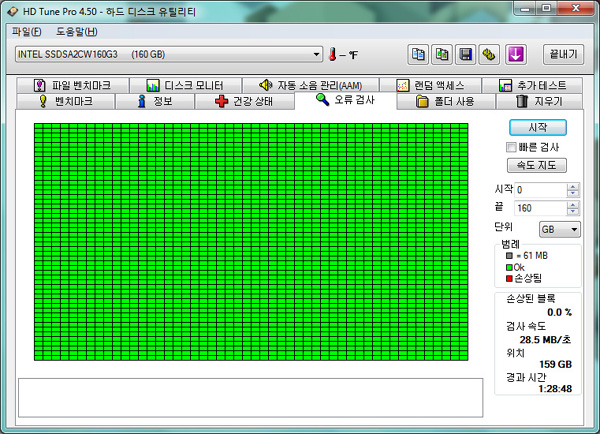Click the red 손상됨 legend swatch

click(509, 278)
